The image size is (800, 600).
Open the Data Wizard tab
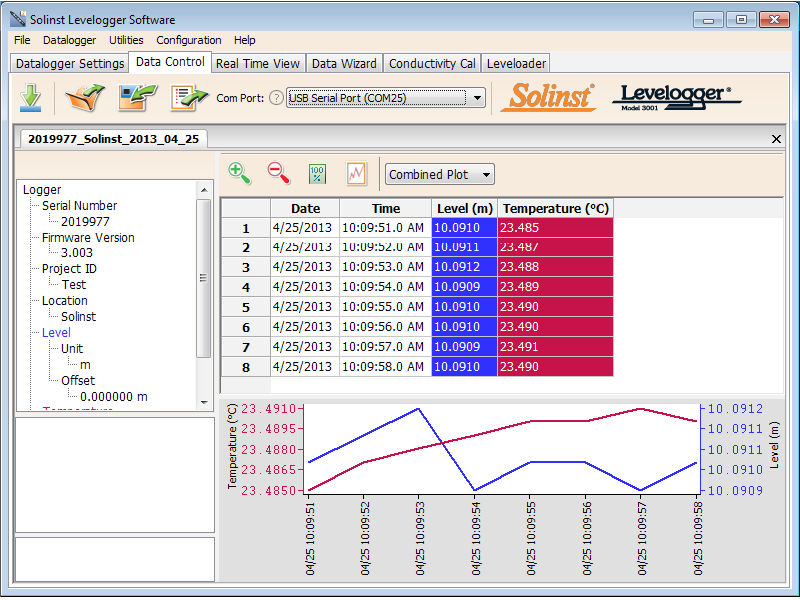click(344, 63)
